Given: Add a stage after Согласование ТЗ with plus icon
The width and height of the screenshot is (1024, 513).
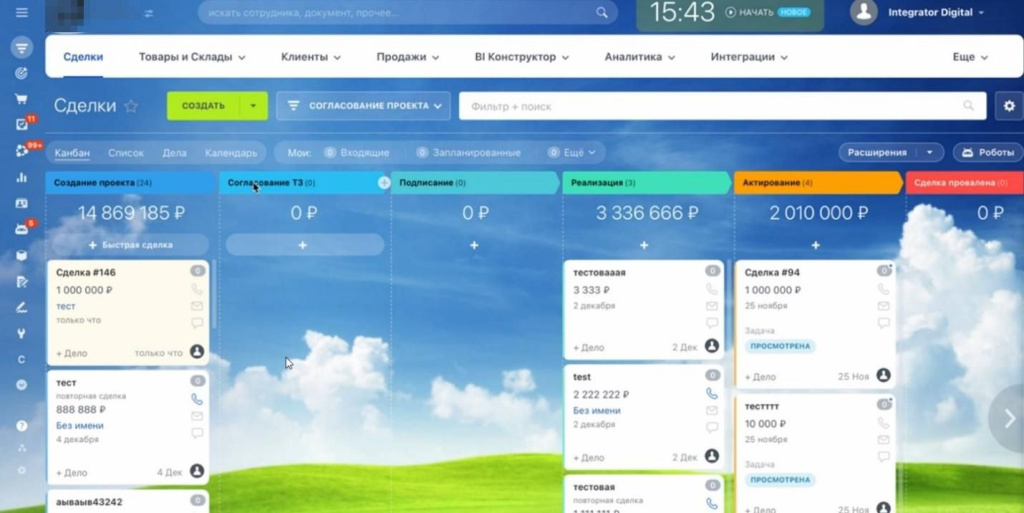Looking at the screenshot, I should pos(384,183).
